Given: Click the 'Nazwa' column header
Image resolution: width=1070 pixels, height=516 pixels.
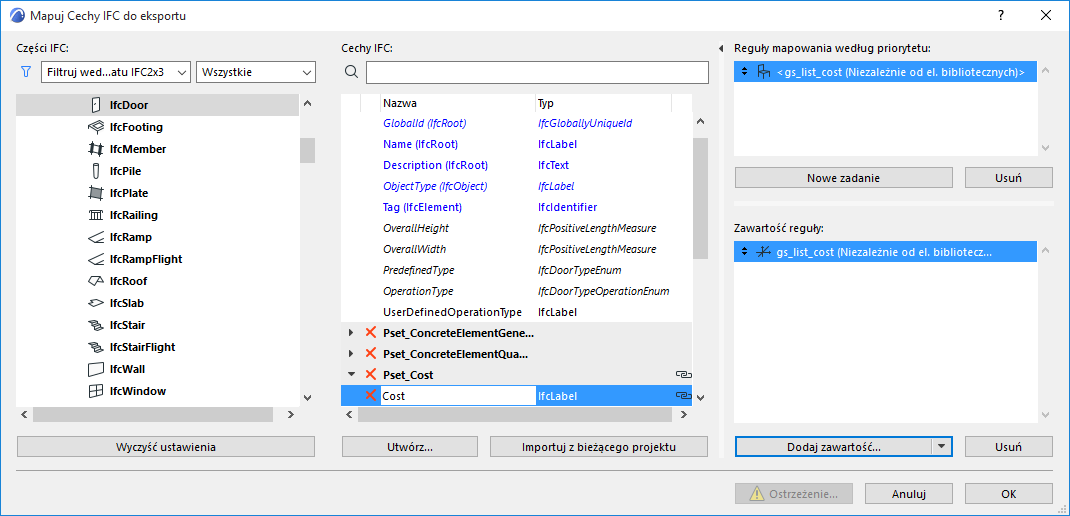Looking at the screenshot, I should [x=457, y=103].
